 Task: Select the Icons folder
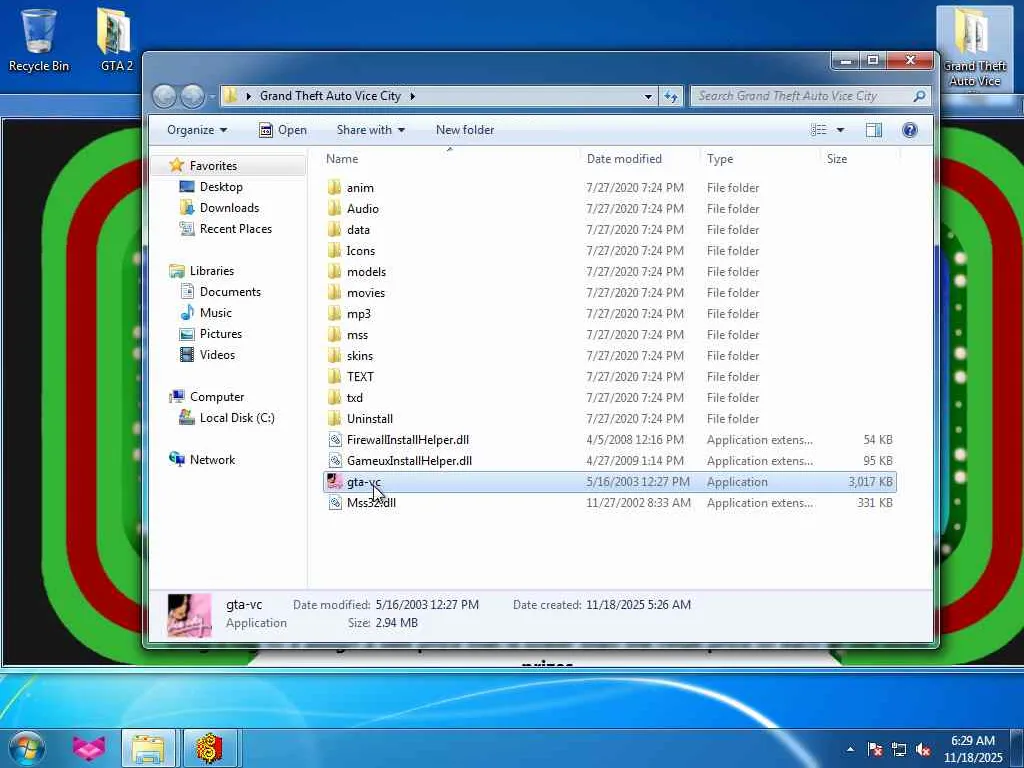coord(360,251)
